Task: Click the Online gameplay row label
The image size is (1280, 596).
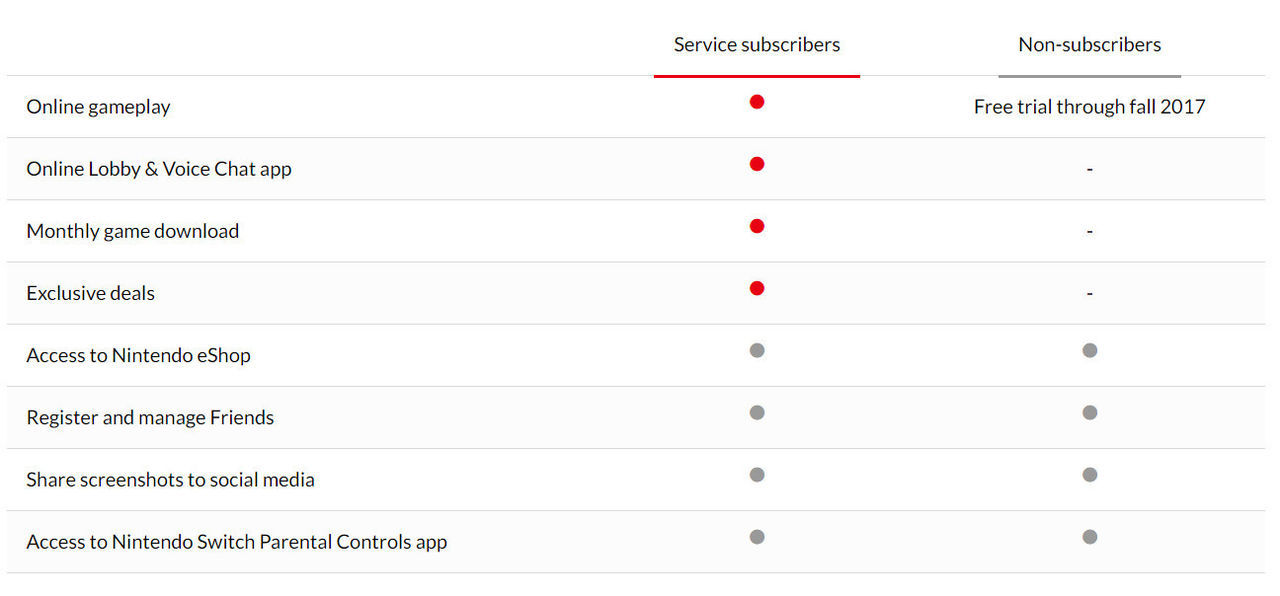Action: click(98, 107)
